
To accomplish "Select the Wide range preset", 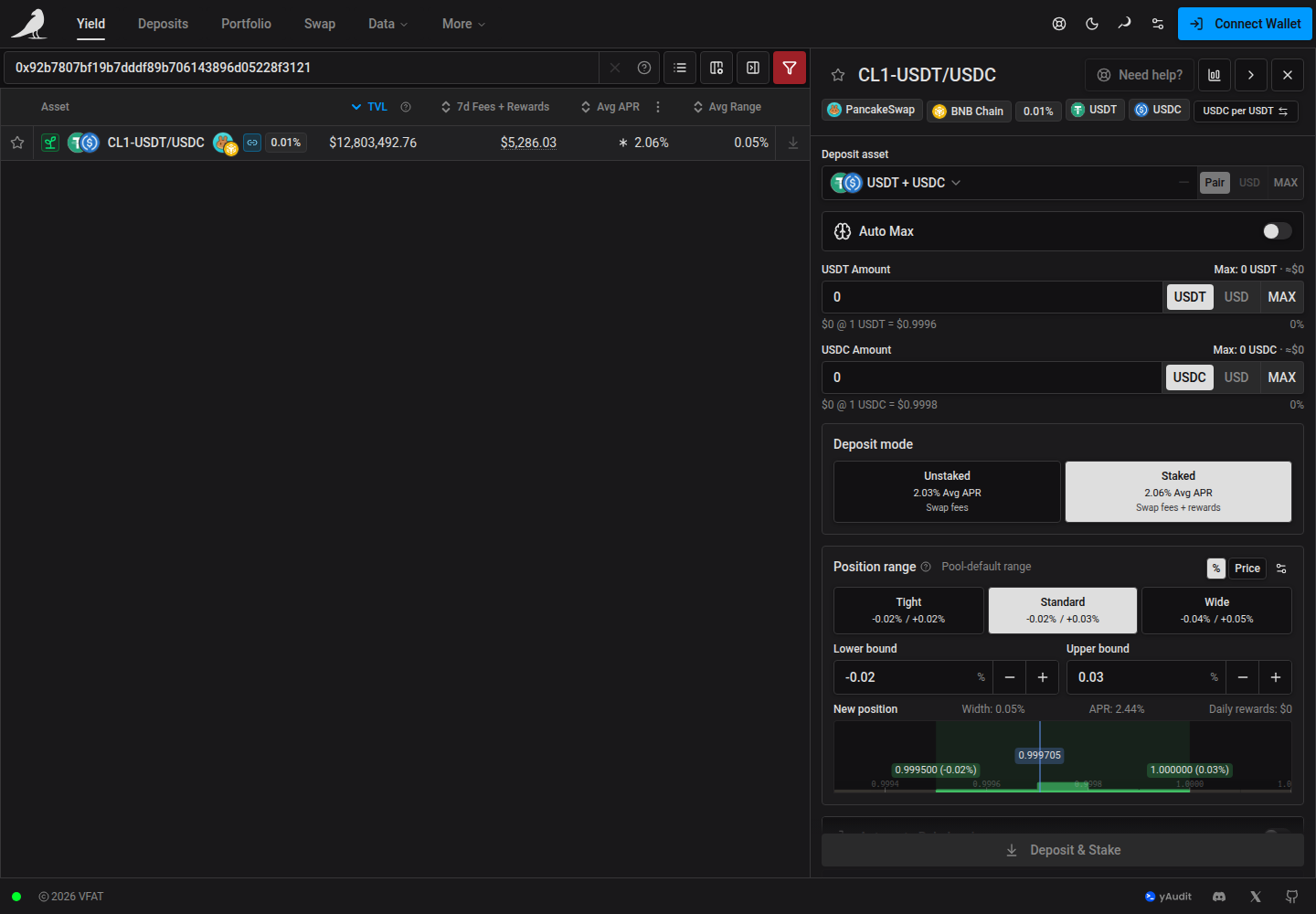I will click(x=1216, y=611).
